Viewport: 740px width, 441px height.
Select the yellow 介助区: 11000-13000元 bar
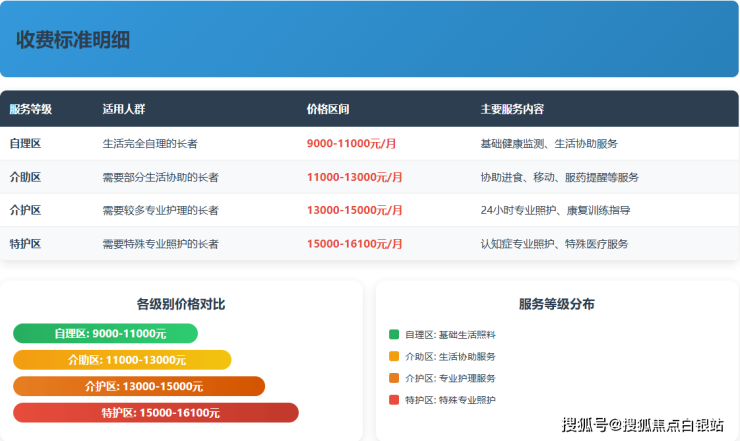tap(122, 360)
